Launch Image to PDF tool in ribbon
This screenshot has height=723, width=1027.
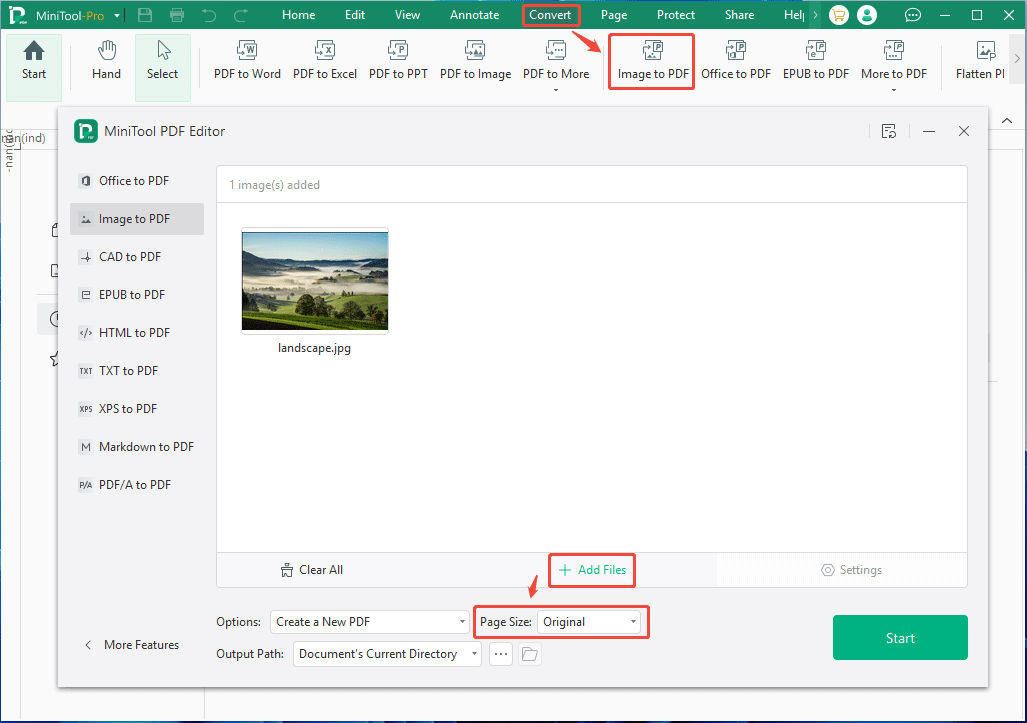652,61
